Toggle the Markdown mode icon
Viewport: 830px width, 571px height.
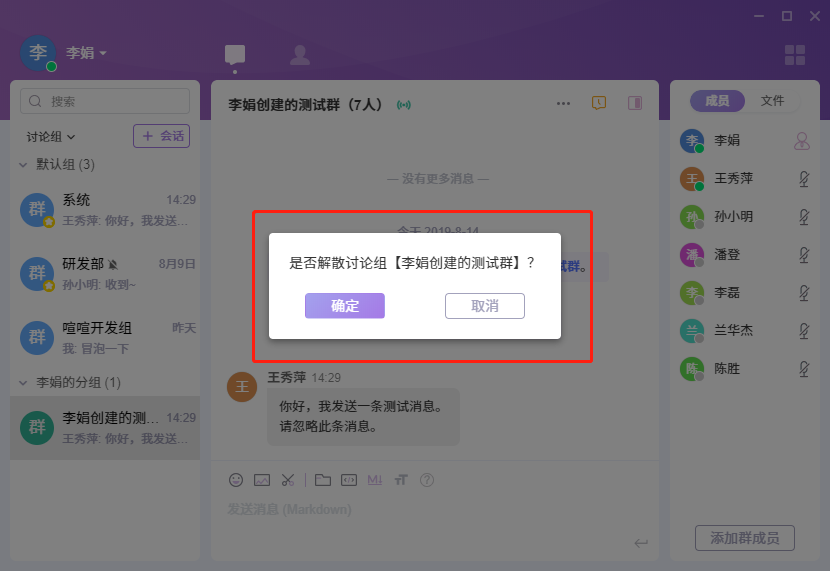click(x=375, y=480)
